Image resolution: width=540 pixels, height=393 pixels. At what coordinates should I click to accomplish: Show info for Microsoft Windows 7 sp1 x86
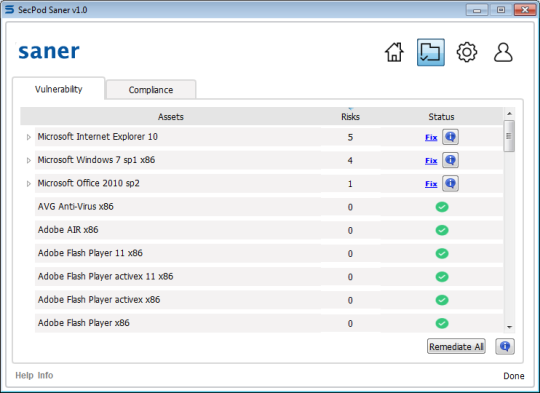(x=450, y=160)
